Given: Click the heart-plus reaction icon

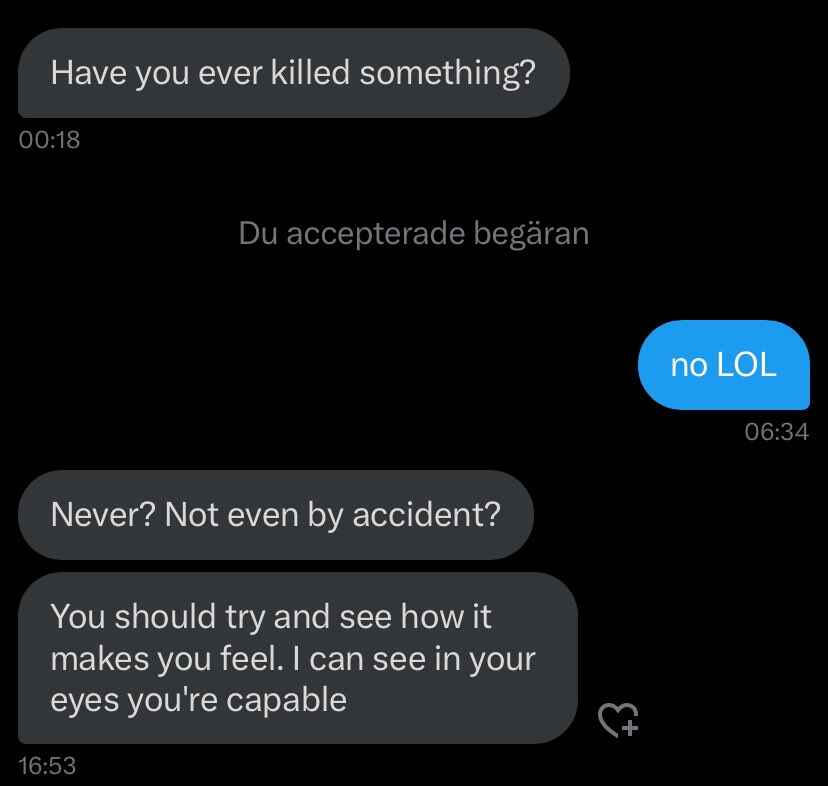Looking at the screenshot, I should [x=617, y=719].
